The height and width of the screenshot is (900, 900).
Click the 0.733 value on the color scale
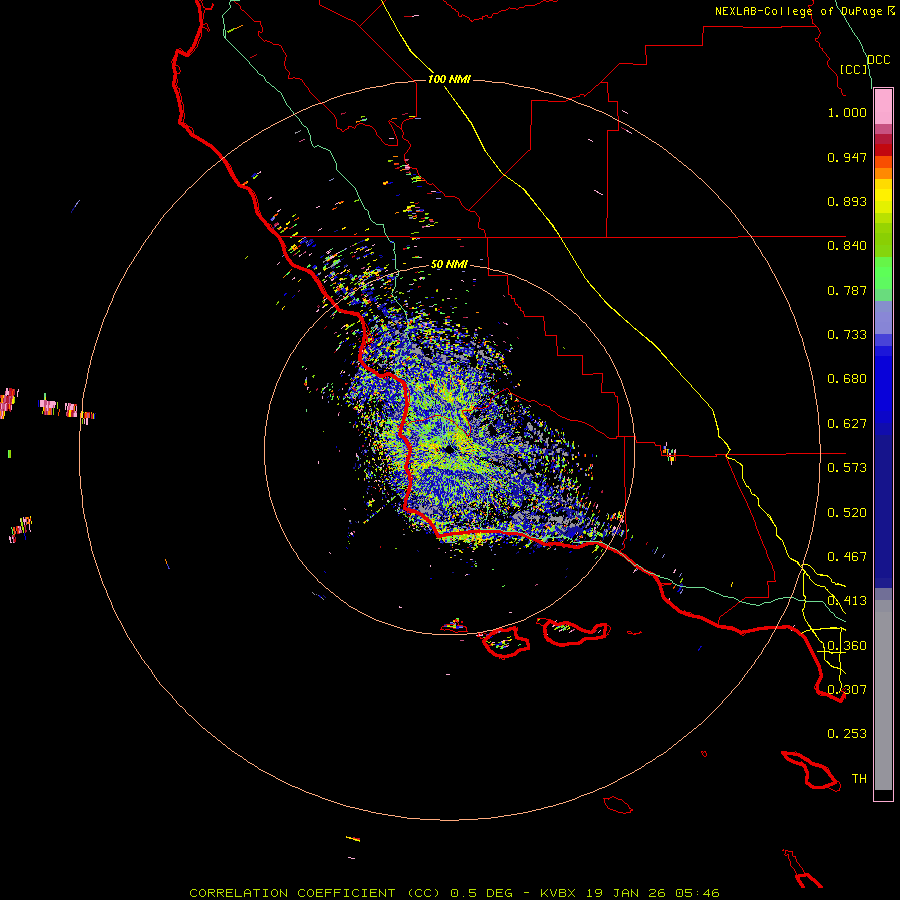tap(847, 335)
